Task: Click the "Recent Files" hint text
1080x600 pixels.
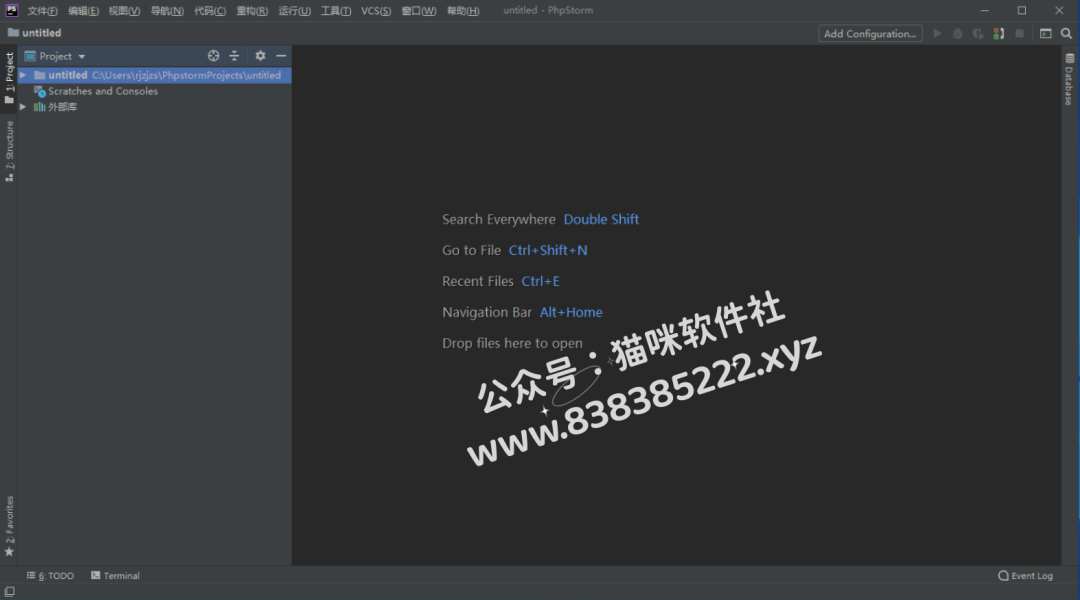Action: pos(478,281)
